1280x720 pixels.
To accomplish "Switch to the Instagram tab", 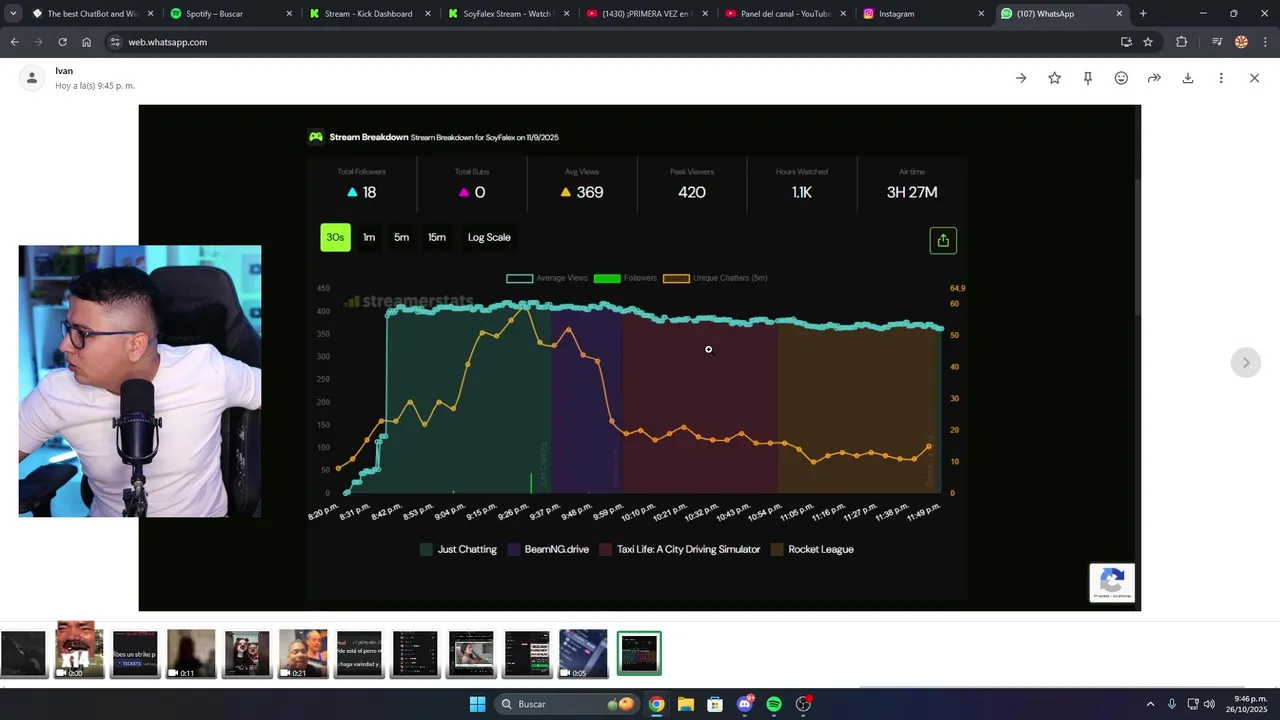I will tap(923, 14).
